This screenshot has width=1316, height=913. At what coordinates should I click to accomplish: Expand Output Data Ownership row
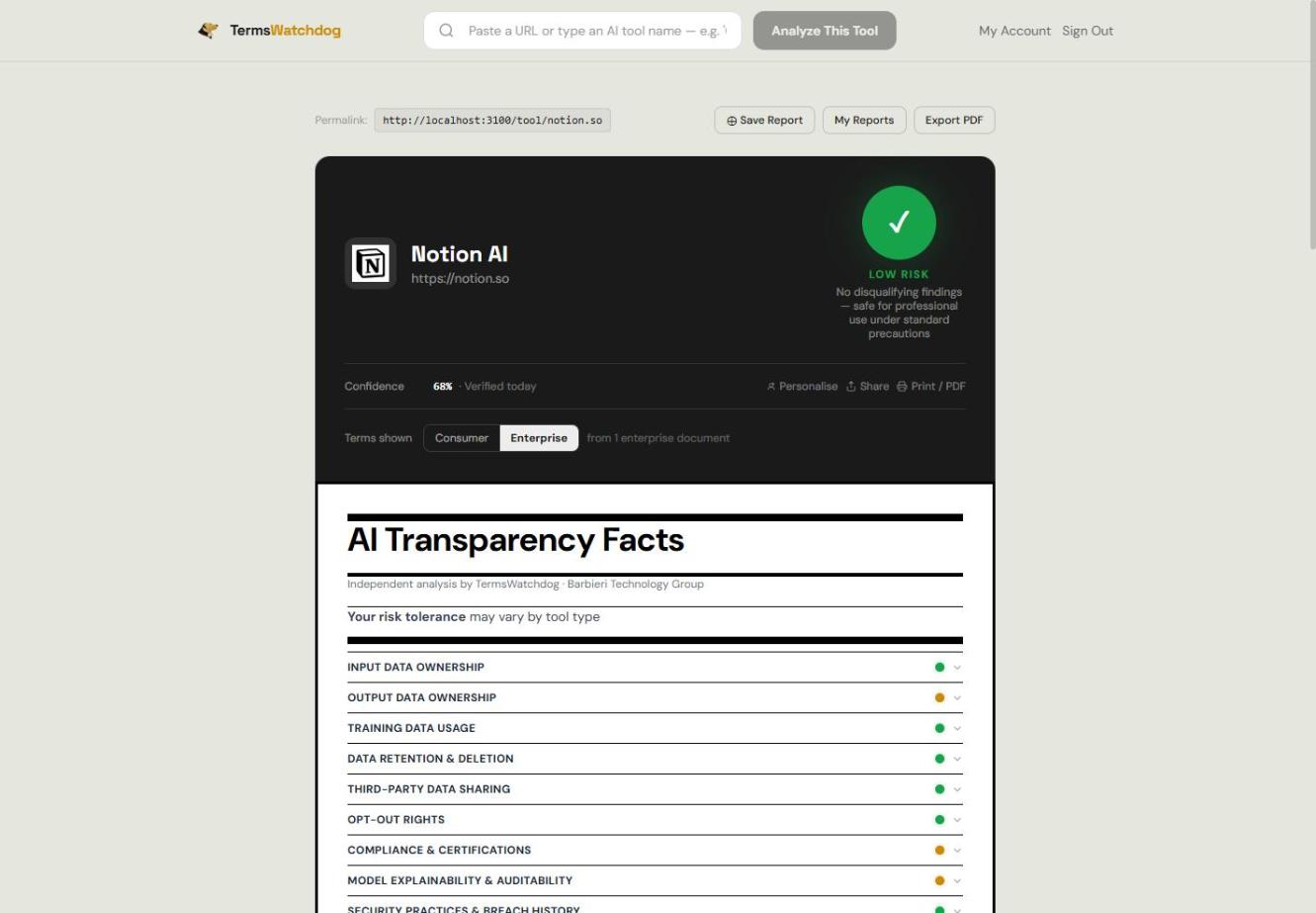[x=655, y=697]
